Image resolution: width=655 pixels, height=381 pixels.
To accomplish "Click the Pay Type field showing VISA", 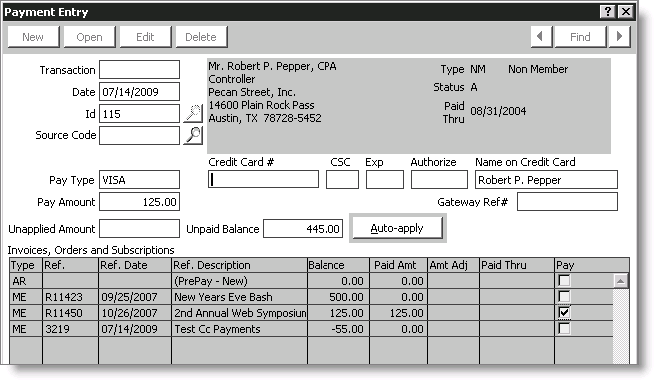I will pos(140,180).
